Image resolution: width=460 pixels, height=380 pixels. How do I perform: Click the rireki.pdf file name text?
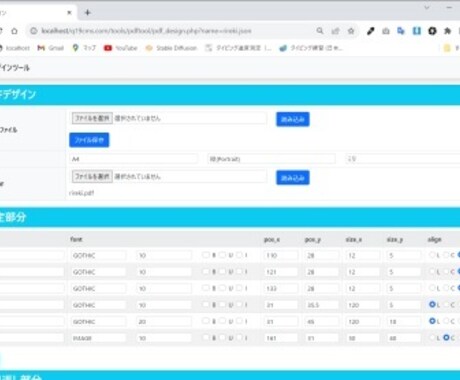tap(82, 193)
